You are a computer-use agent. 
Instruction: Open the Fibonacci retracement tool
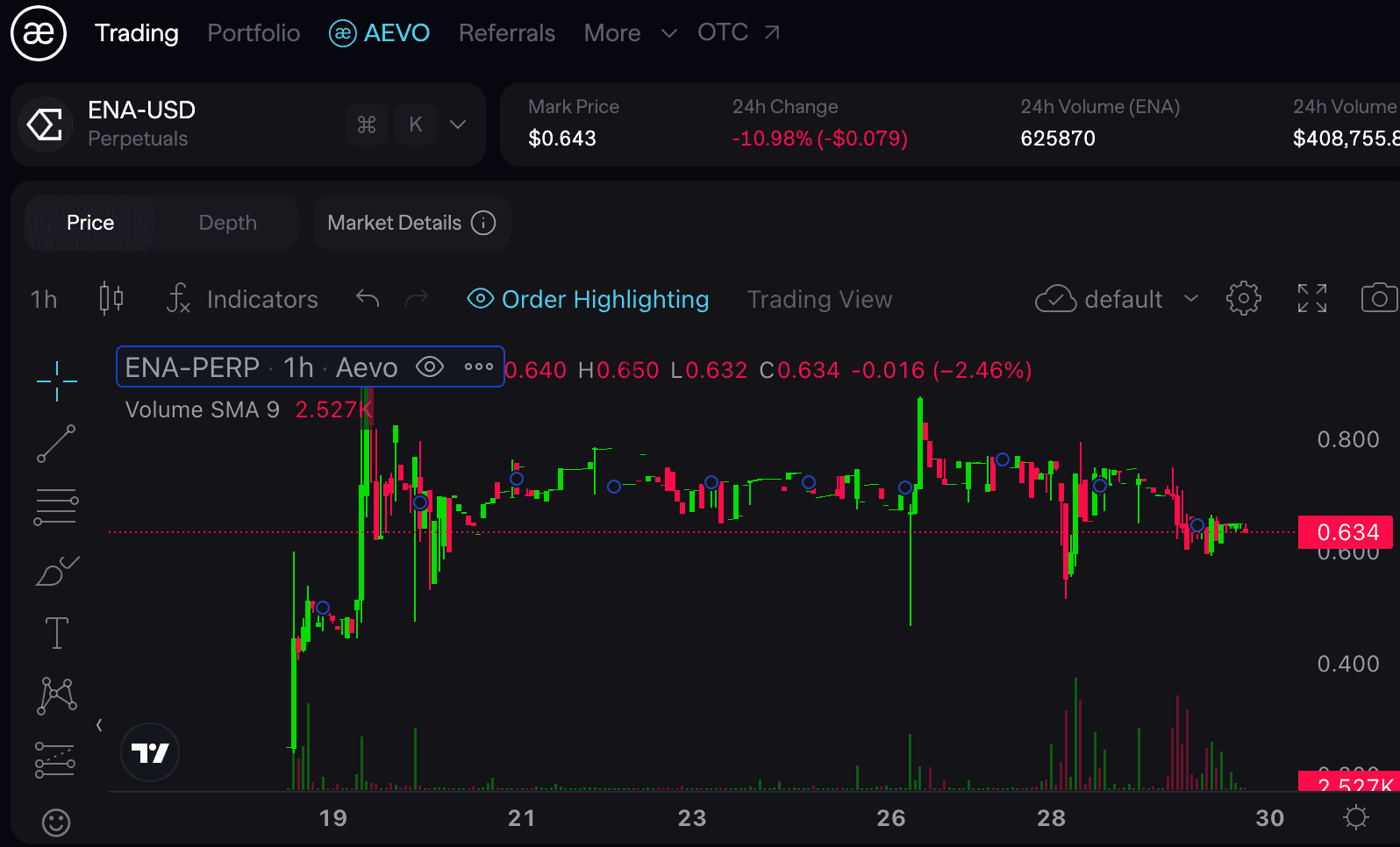(56, 507)
